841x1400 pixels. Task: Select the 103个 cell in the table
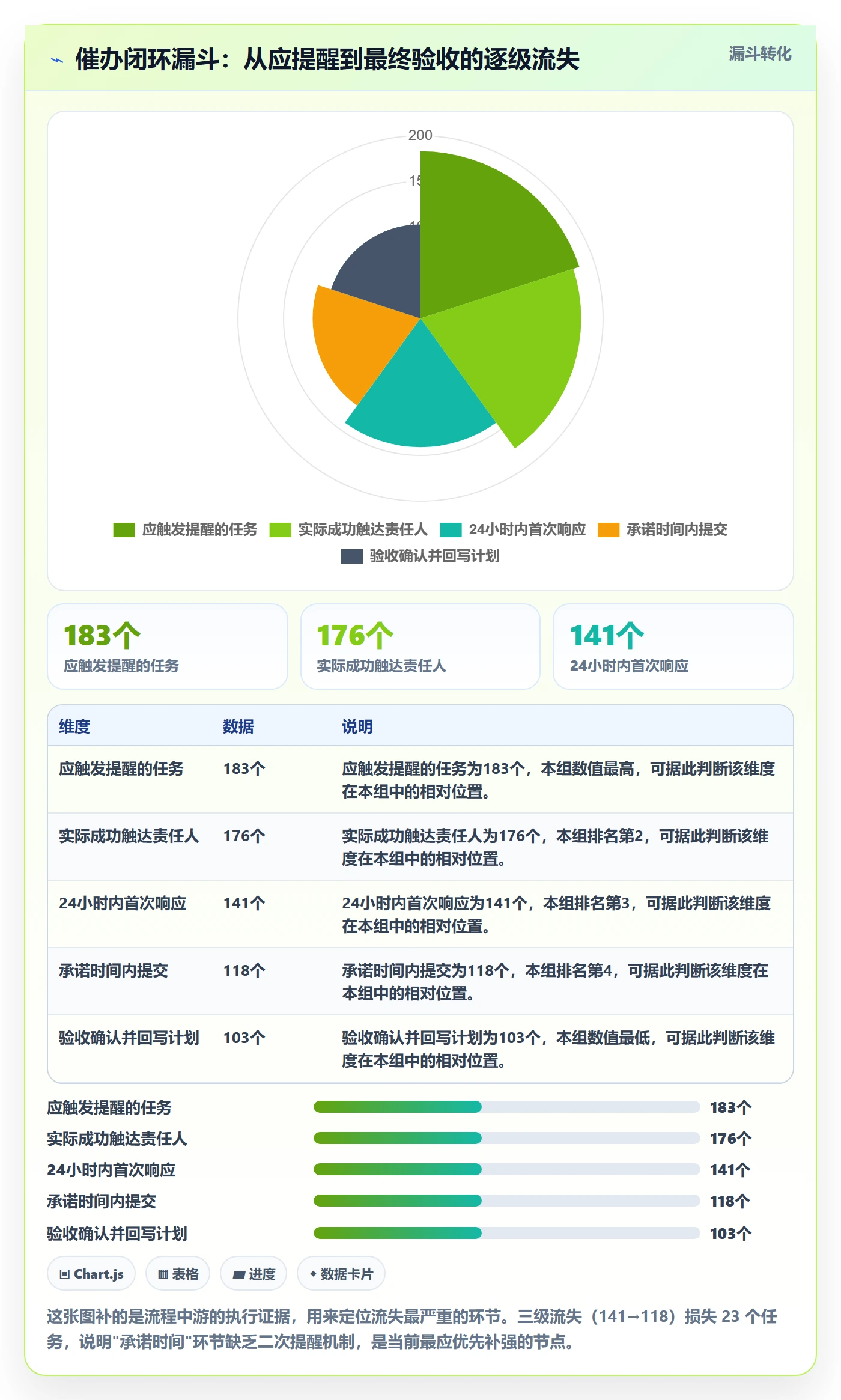pos(244,1038)
